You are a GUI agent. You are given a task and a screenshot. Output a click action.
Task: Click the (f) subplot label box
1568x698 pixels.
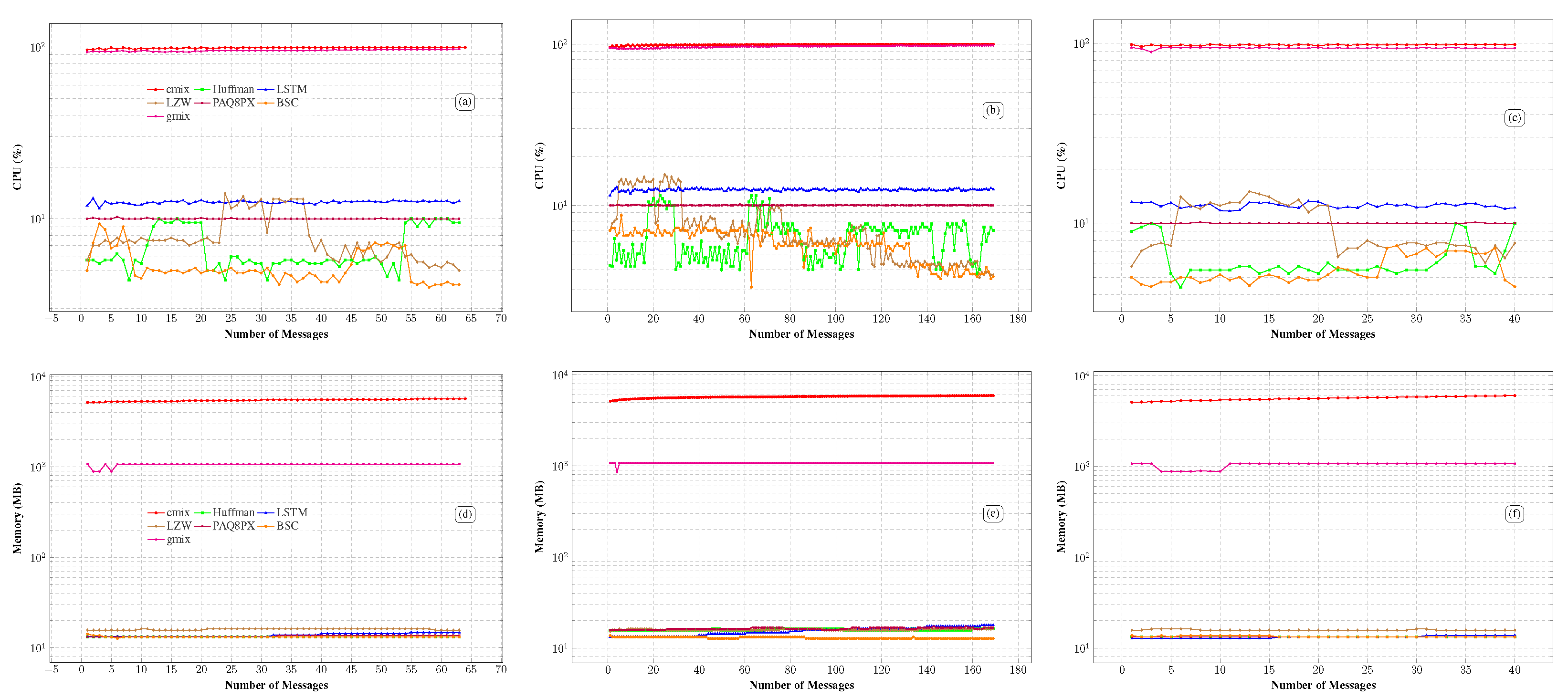click(1515, 514)
